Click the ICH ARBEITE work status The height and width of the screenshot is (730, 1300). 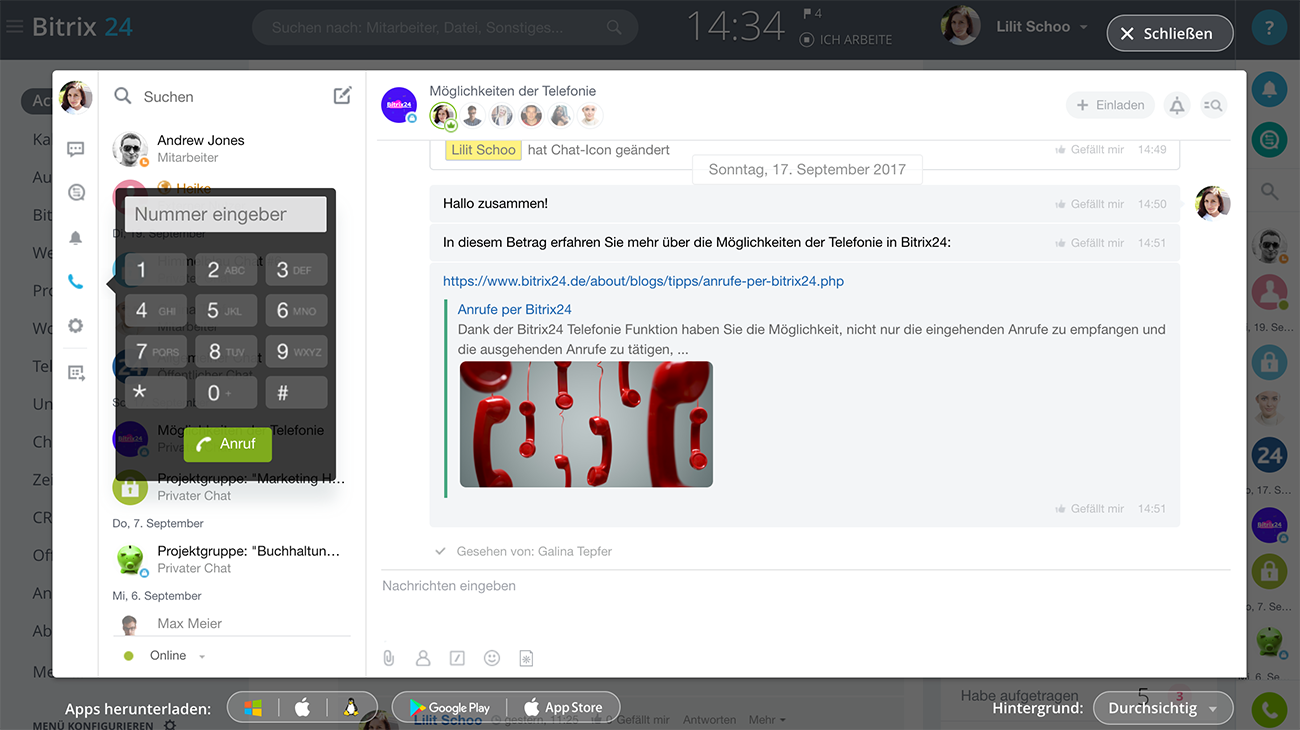846,40
